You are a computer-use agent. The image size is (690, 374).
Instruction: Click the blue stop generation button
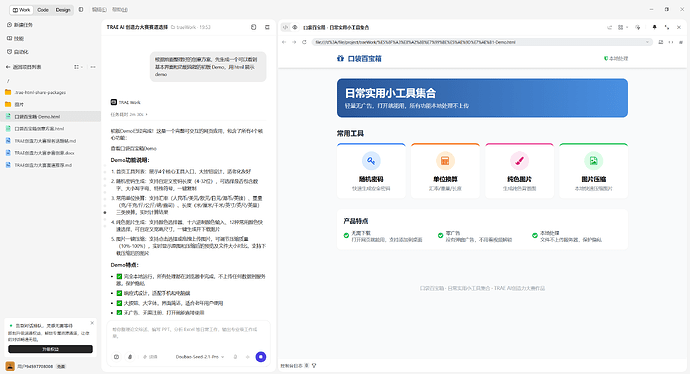pyautogui.click(x=261, y=357)
